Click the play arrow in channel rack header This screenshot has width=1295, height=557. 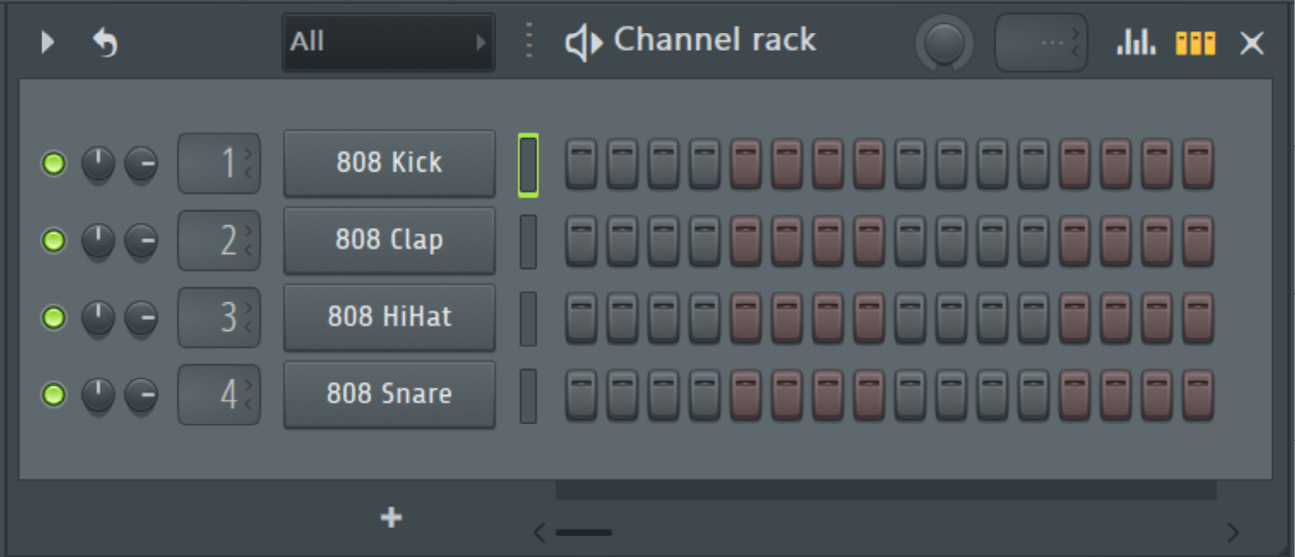pyautogui.click(x=47, y=43)
